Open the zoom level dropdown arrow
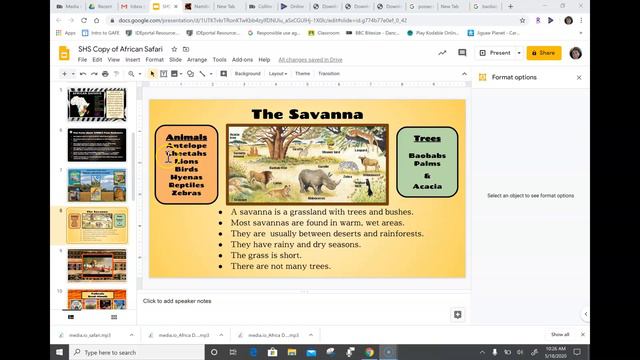Viewport: 640px width, 360px height. pos(140,74)
